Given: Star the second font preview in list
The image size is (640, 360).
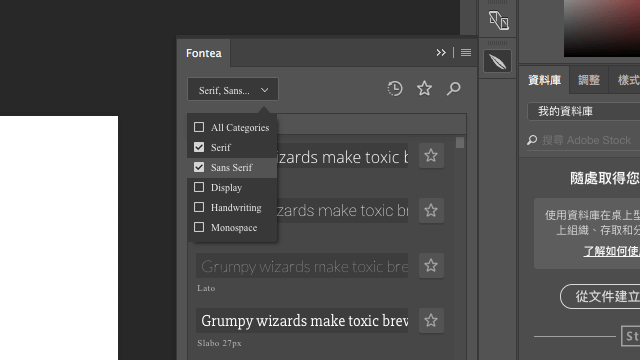Looking at the screenshot, I should [x=431, y=211].
